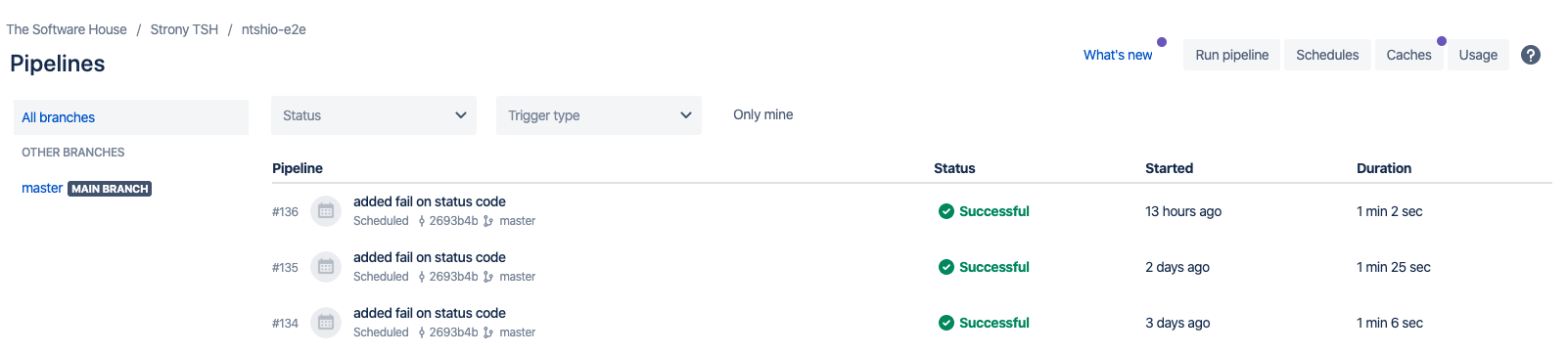This screenshot has width=1568, height=354.
Task: Click green success checkmark of pipeline #136
Action: (946, 211)
